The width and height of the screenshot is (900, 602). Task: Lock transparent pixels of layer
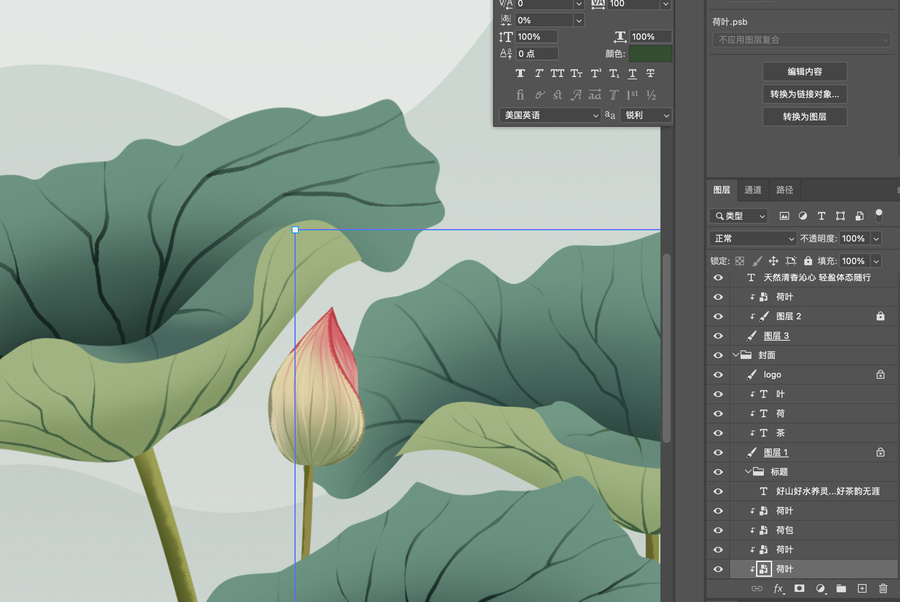click(739, 261)
